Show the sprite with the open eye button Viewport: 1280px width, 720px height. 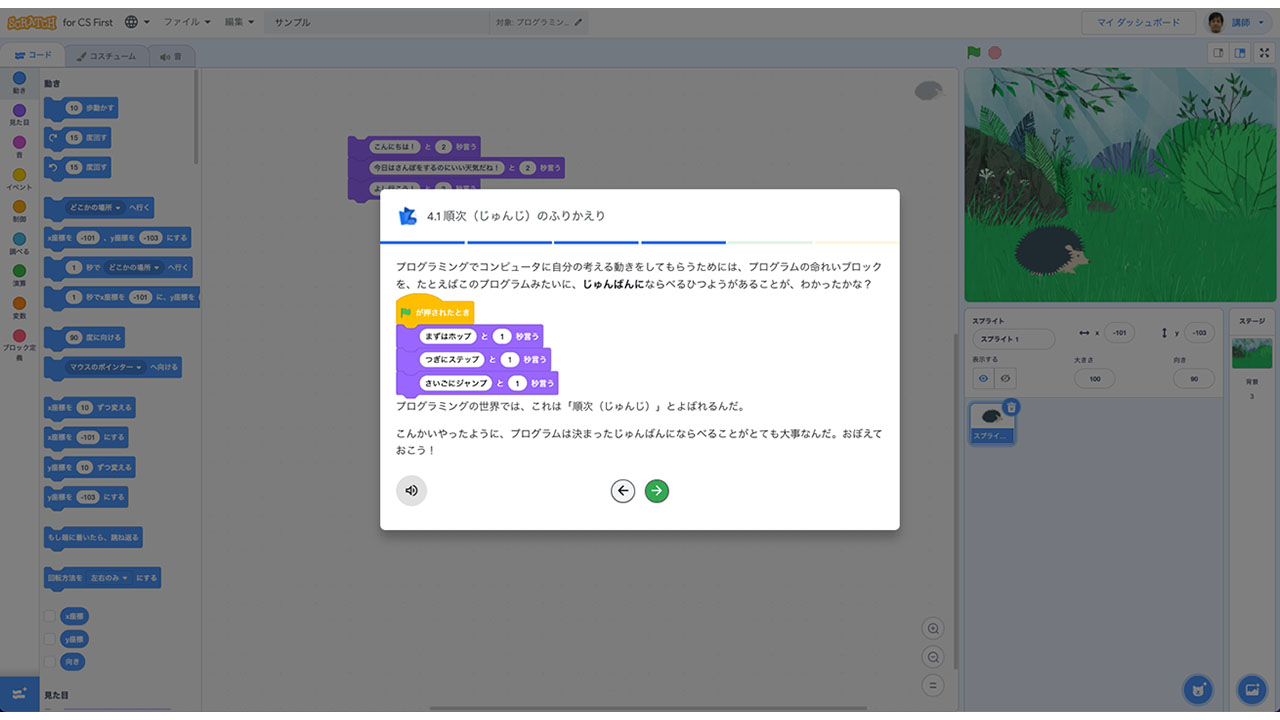[x=984, y=379]
